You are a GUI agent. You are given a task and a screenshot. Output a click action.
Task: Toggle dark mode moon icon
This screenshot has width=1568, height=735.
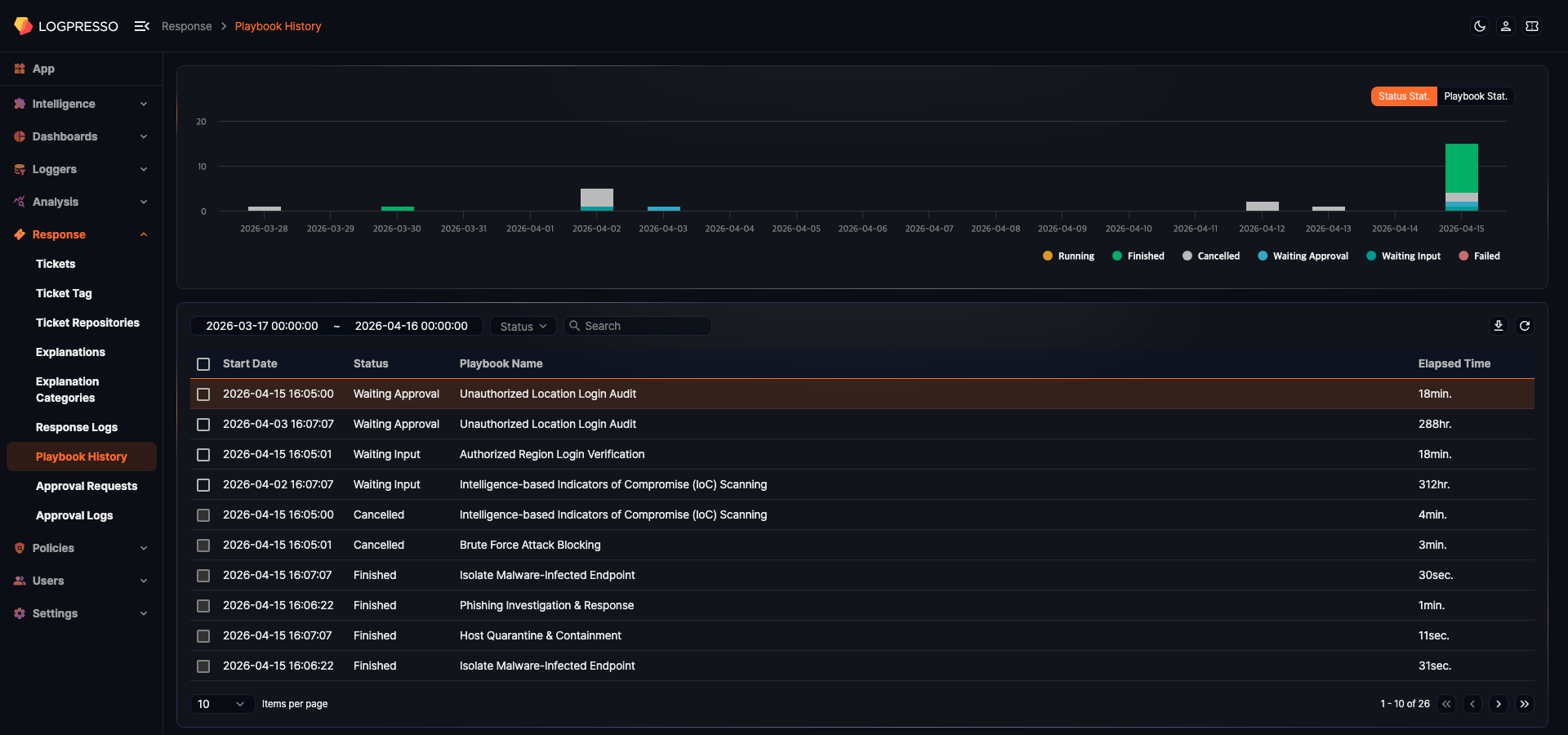(x=1479, y=26)
